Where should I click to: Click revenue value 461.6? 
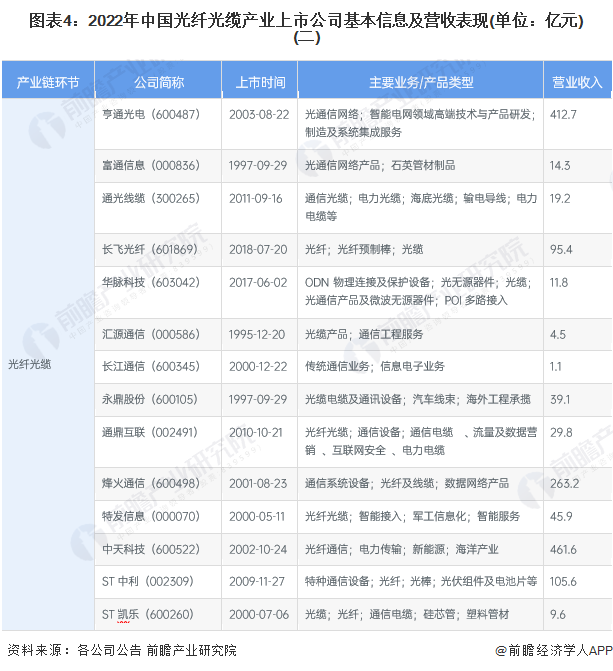click(x=563, y=549)
